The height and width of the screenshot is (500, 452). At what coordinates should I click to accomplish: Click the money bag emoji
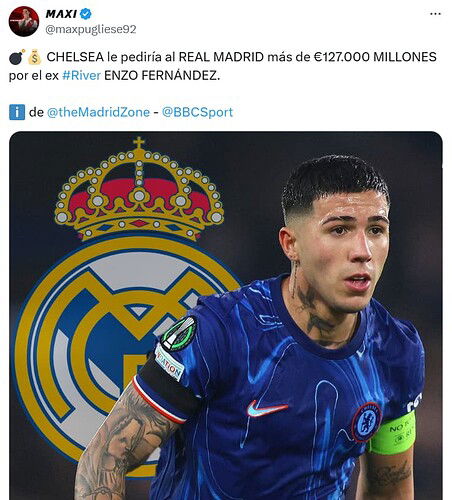[34, 57]
